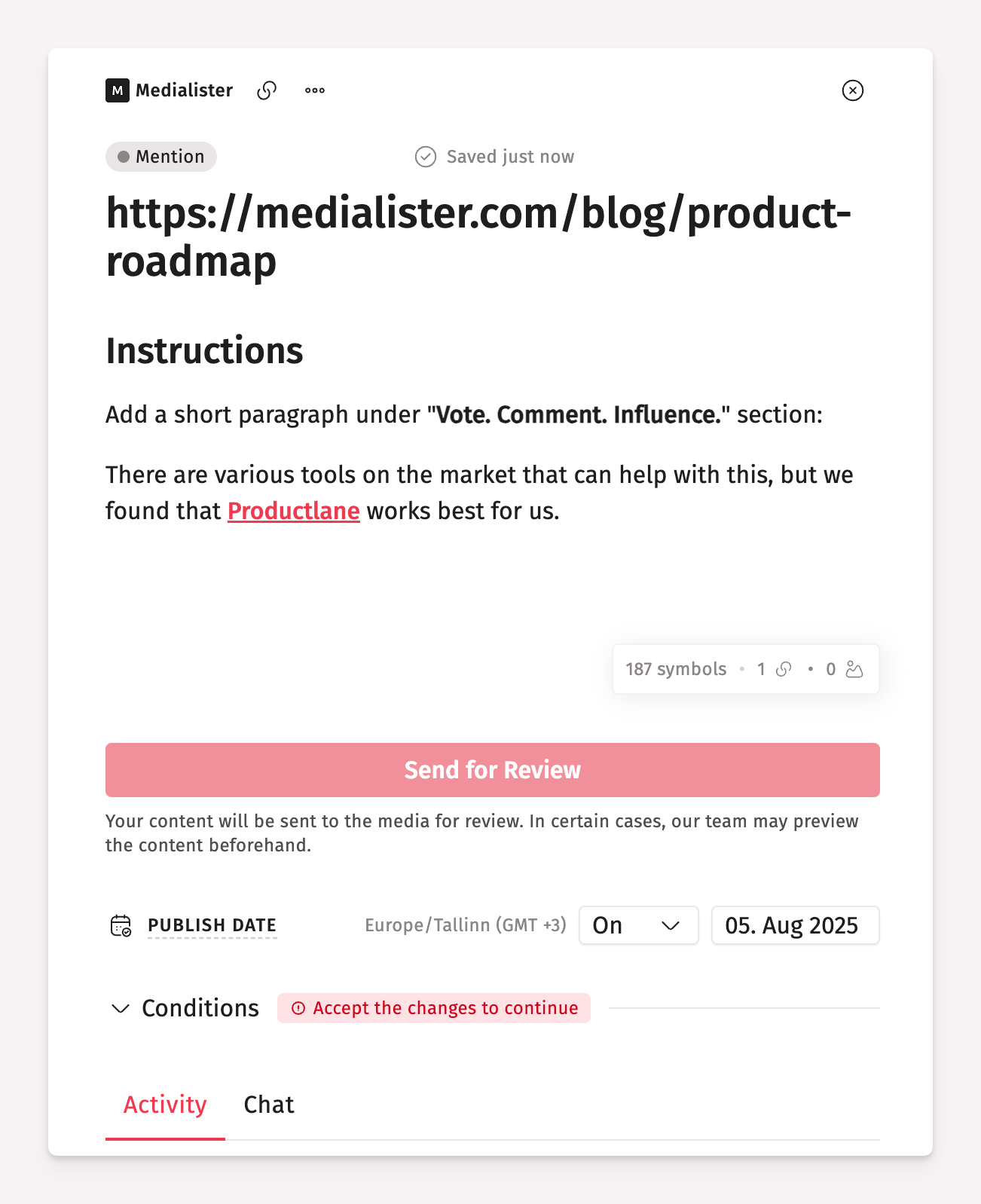
Task: Click the Saved checkmark status icon
Action: tap(426, 157)
